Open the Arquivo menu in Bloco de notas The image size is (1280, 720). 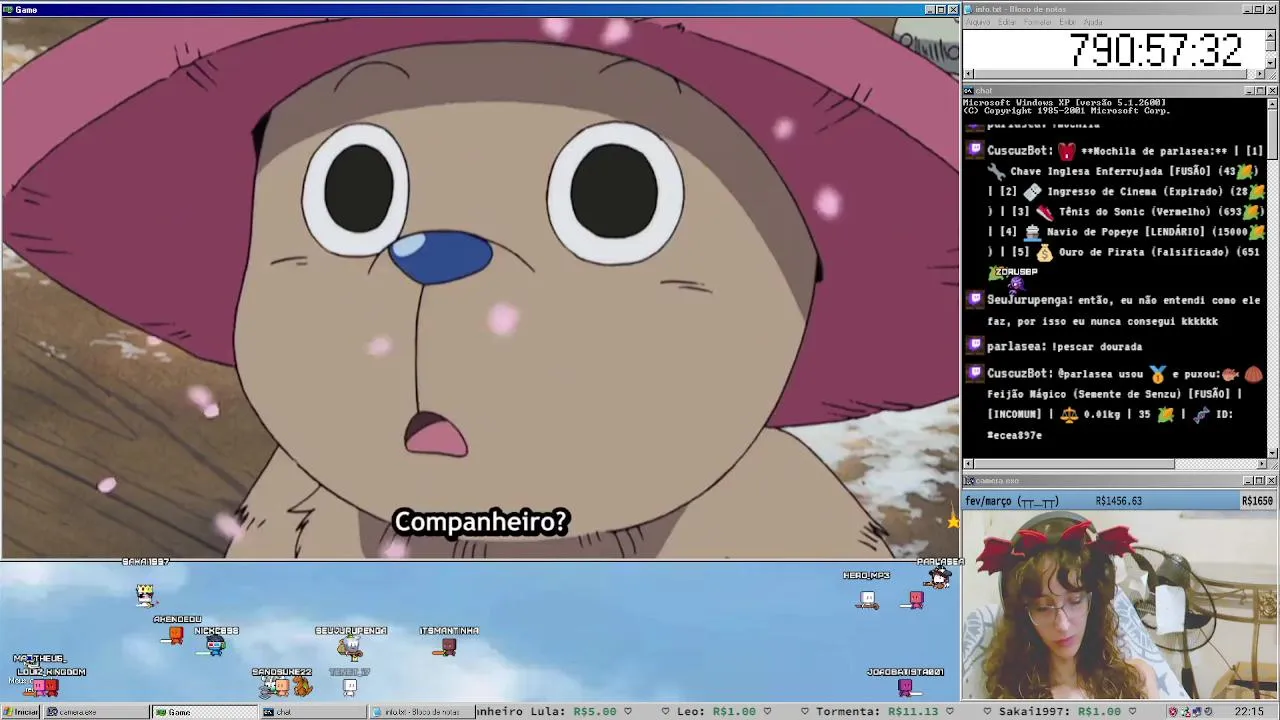977,22
